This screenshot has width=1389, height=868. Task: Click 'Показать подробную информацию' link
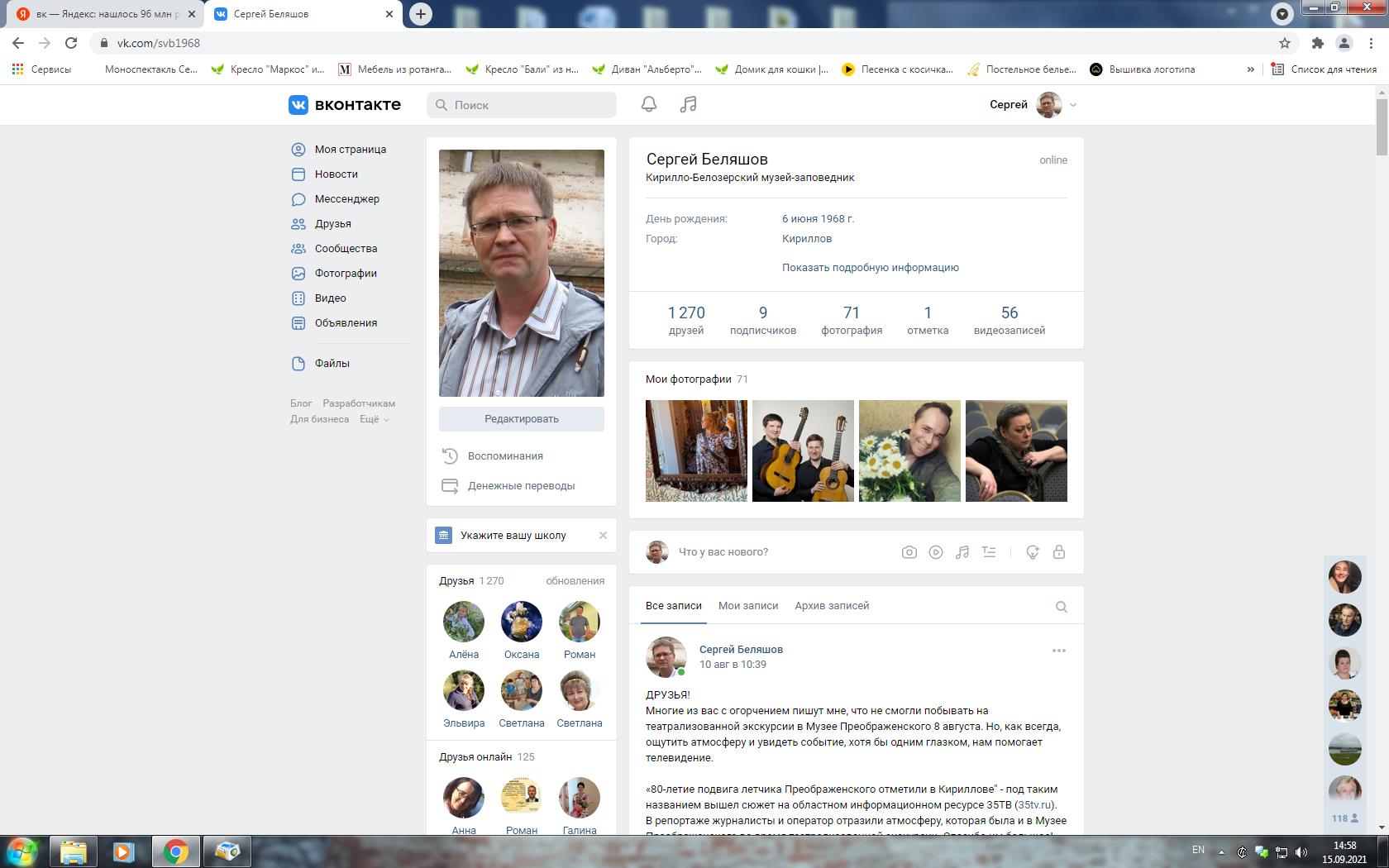[870, 268]
